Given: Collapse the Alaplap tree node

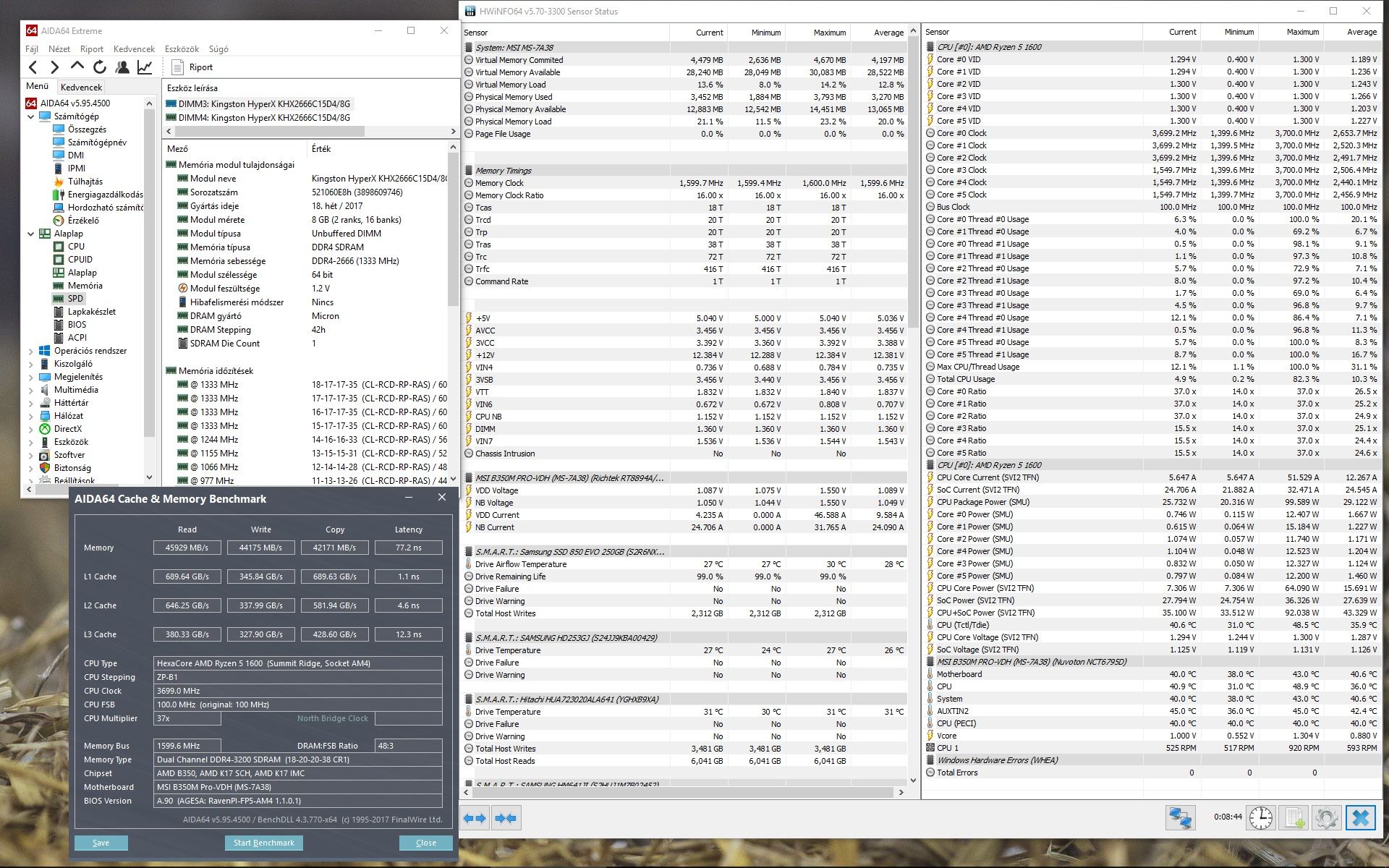Looking at the screenshot, I should (x=31, y=234).
